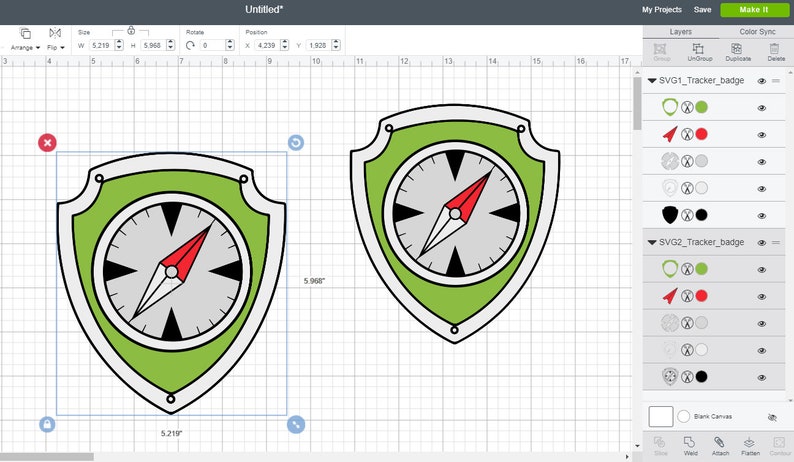Click SVG1 red layer cut linetype icon

(687, 134)
